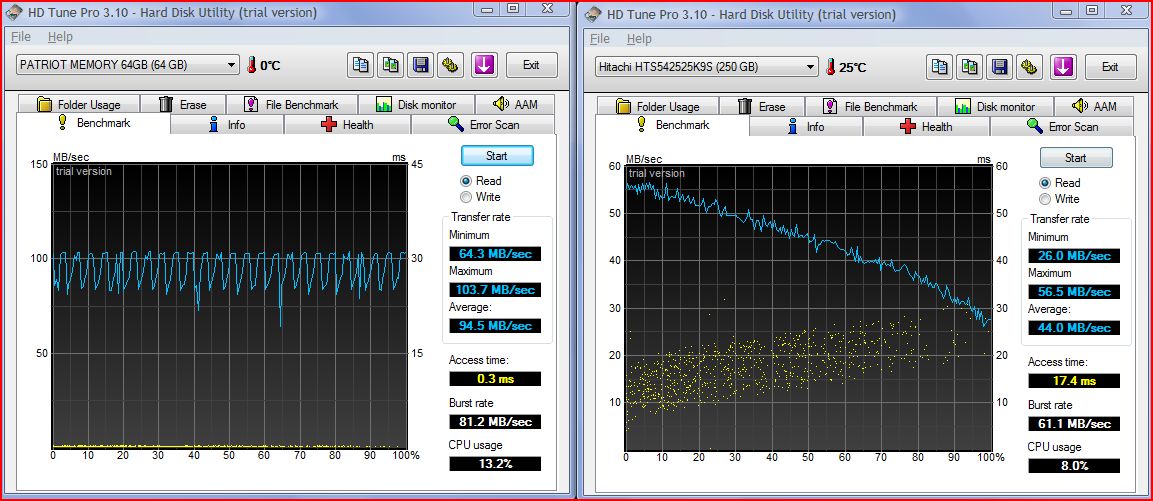The image size is (1153, 501).
Task: Open the PATRIOT MEMORY 64GB drive dropdown
Action: [127, 65]
